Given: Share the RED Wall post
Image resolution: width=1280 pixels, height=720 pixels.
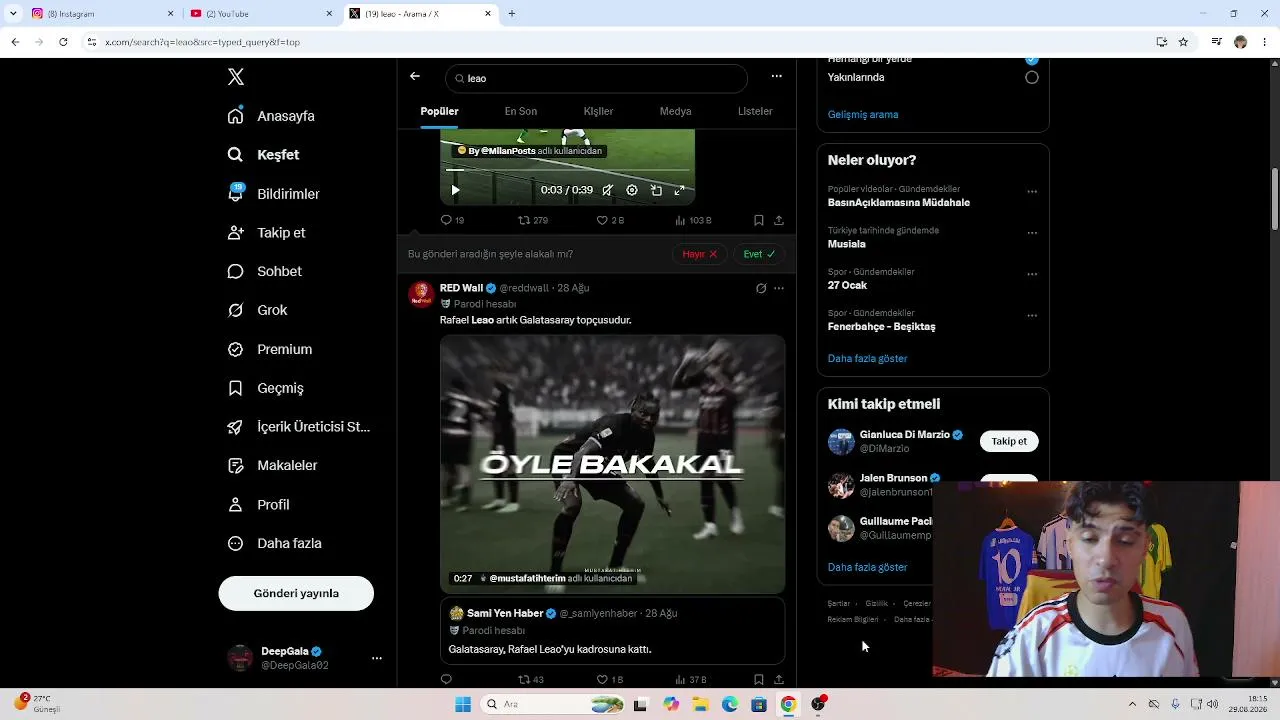Looking at the screenshot, I should (x=779, y=680).
